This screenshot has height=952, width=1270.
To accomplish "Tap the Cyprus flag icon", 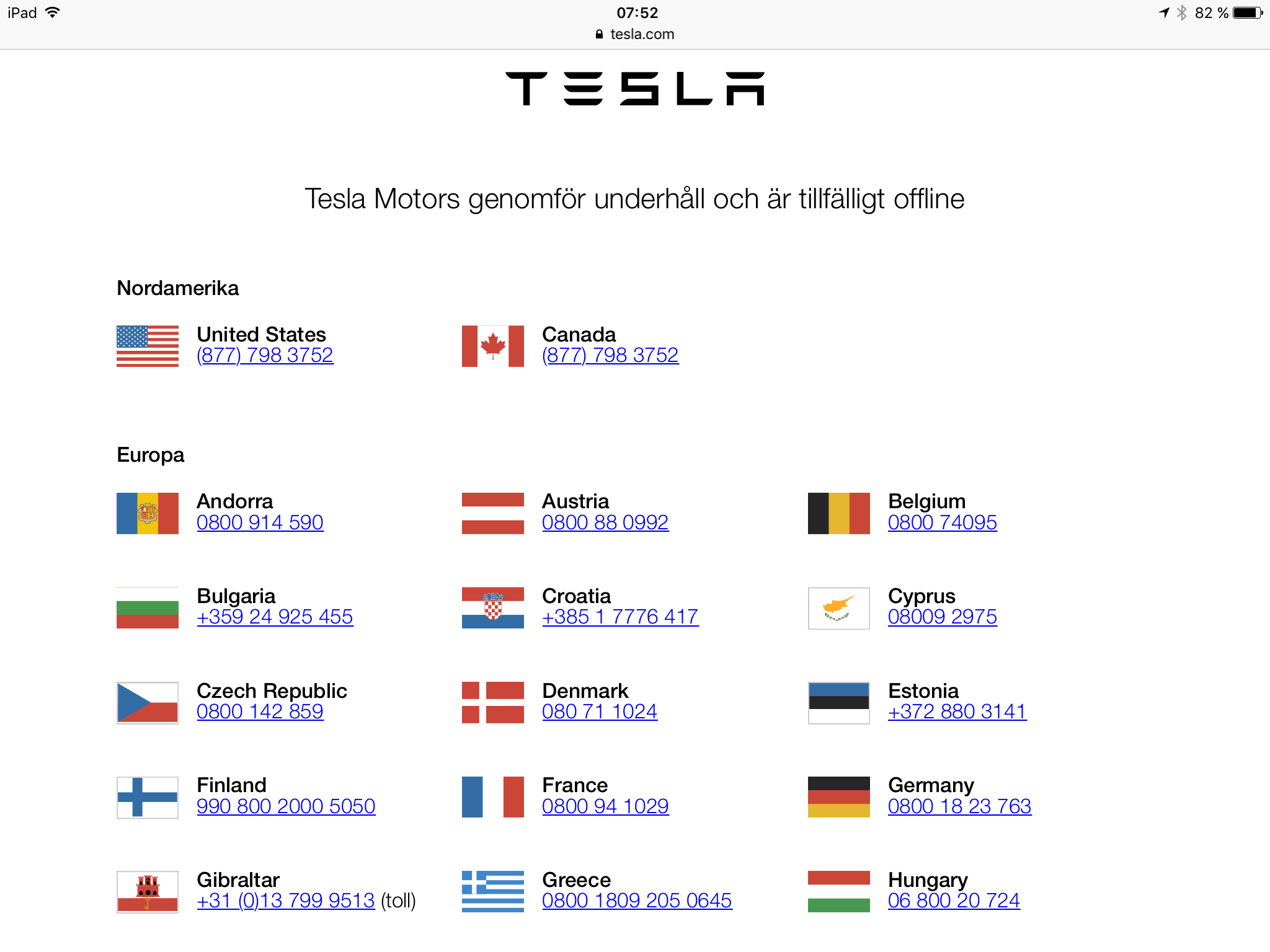I will click(x=838, y=608).
